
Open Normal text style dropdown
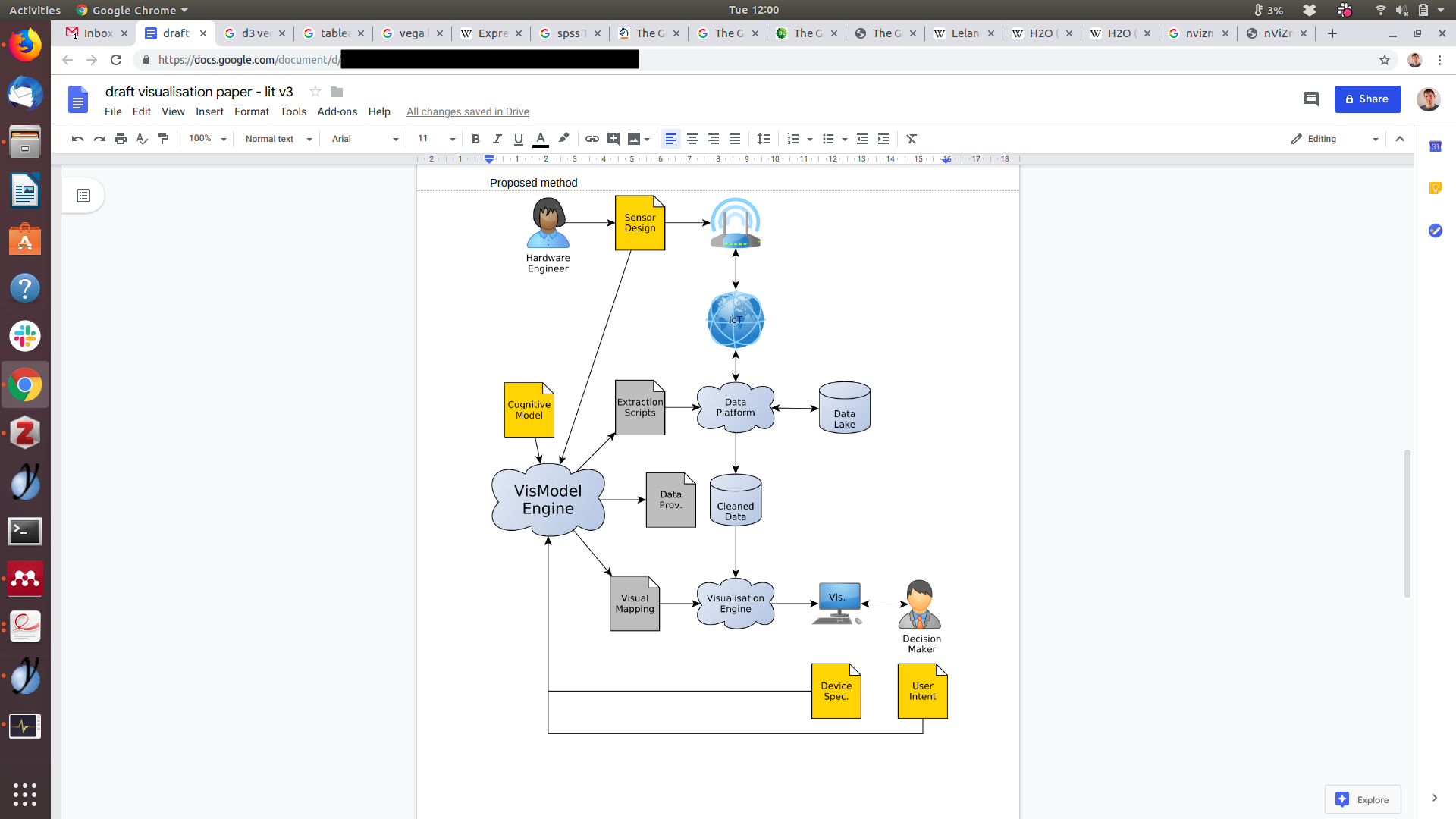click(278, 139)
